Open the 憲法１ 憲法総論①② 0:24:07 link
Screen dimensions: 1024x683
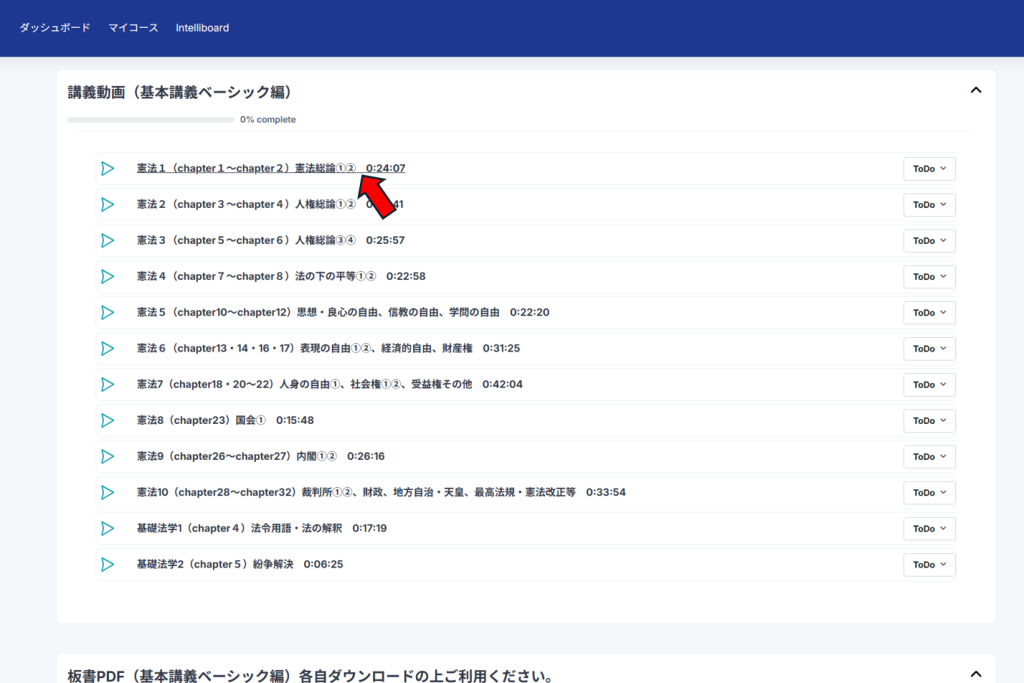point(271,168)
